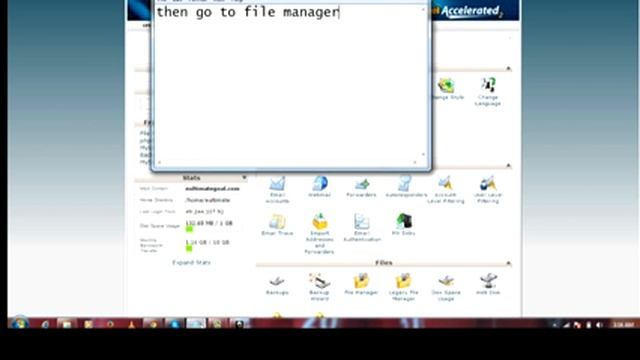
Task: Click the File Manager text label
Action: coord(361,292)
